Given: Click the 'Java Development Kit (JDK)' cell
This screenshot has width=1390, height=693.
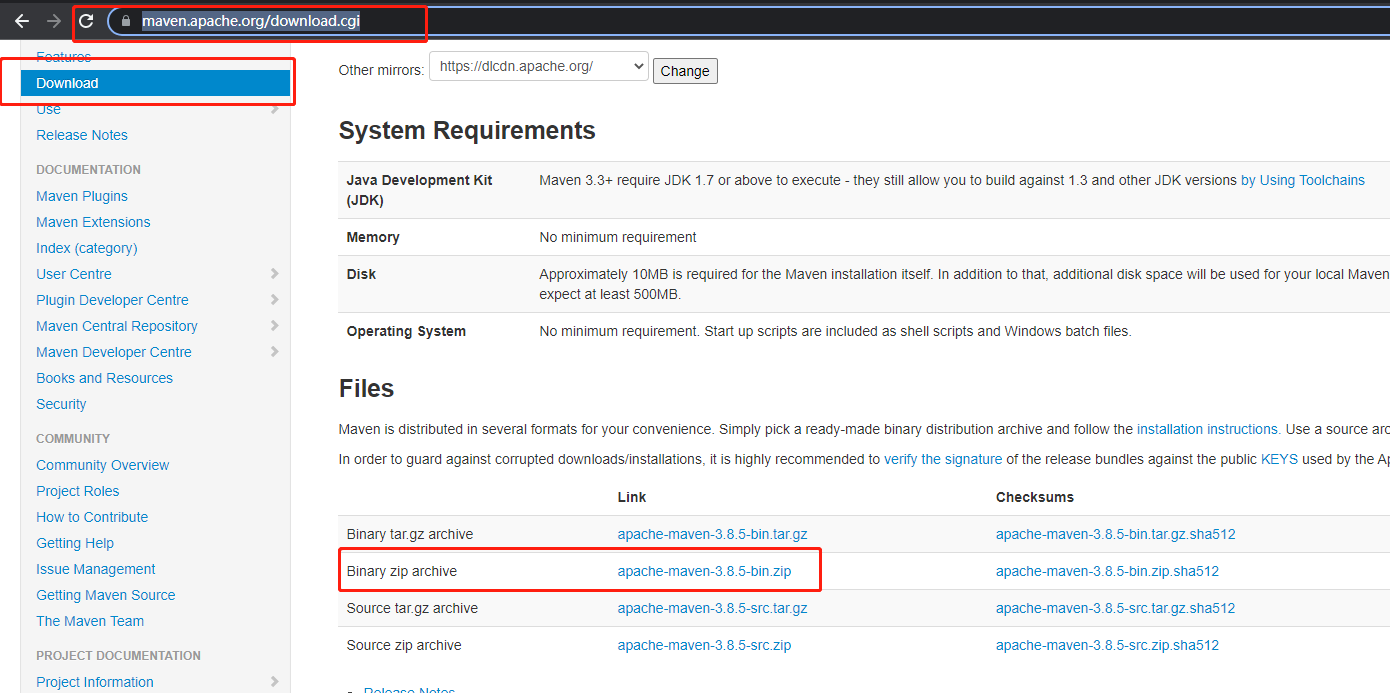Looking at the screenshot, I should [x=434, y=190].
